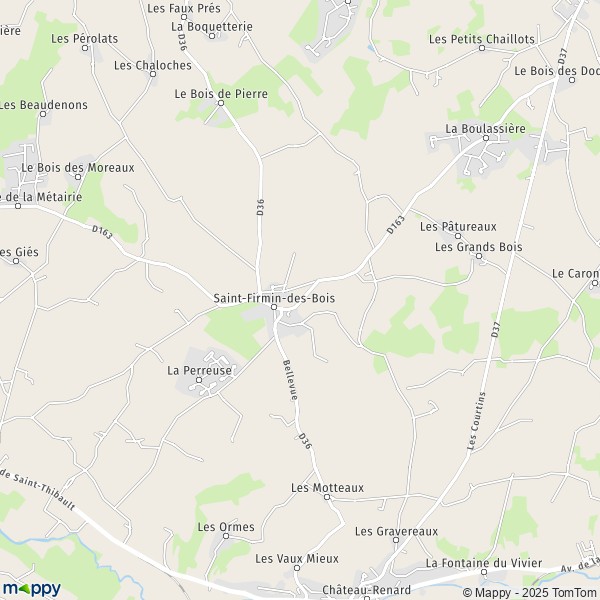The width and height of the screenshot is (600, 600).
Task: Open the Mappy TomTom copyright notice
Action: (529, 592)
